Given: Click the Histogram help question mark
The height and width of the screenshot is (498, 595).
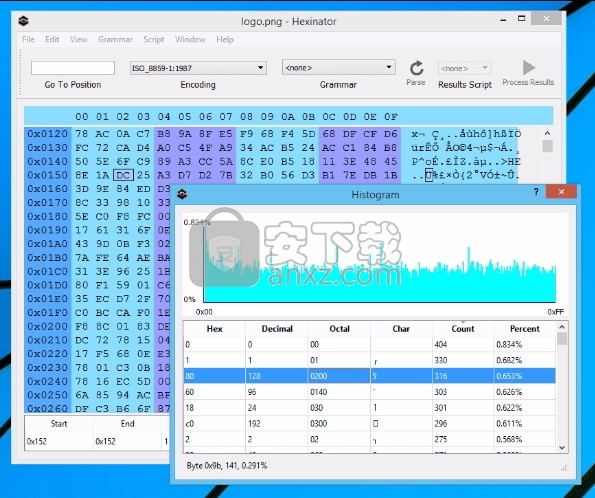Looking at the screenshot, I should tap(536, 192).
